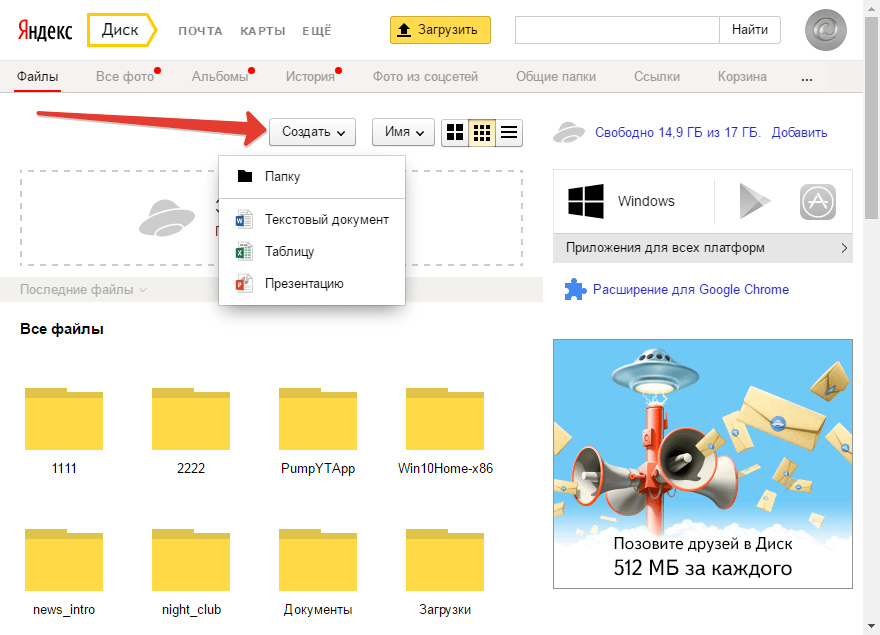Open the Имя sort dropdown
This screenshot has width=880, height=635.
[403, 132]
